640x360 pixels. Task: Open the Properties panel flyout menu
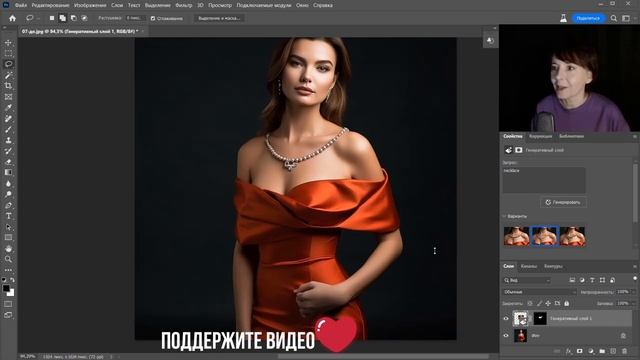(x=635, y=136)
